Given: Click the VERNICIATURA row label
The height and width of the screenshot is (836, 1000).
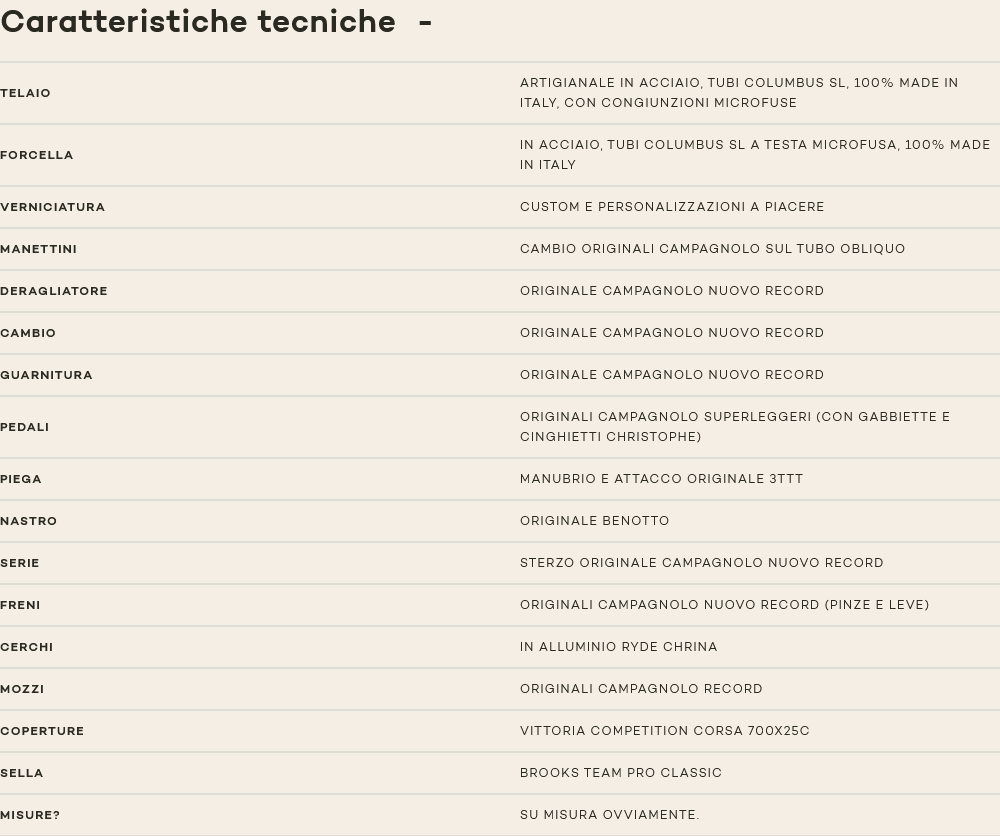Looking at the screenshot, I should (x=53, y=207).
